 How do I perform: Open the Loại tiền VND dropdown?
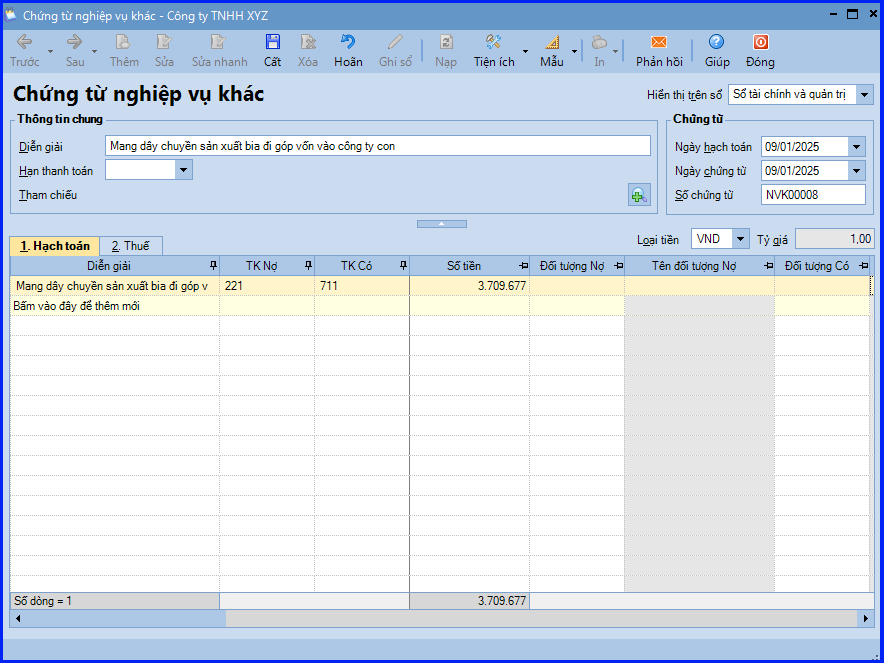click(x=740, y=239)
